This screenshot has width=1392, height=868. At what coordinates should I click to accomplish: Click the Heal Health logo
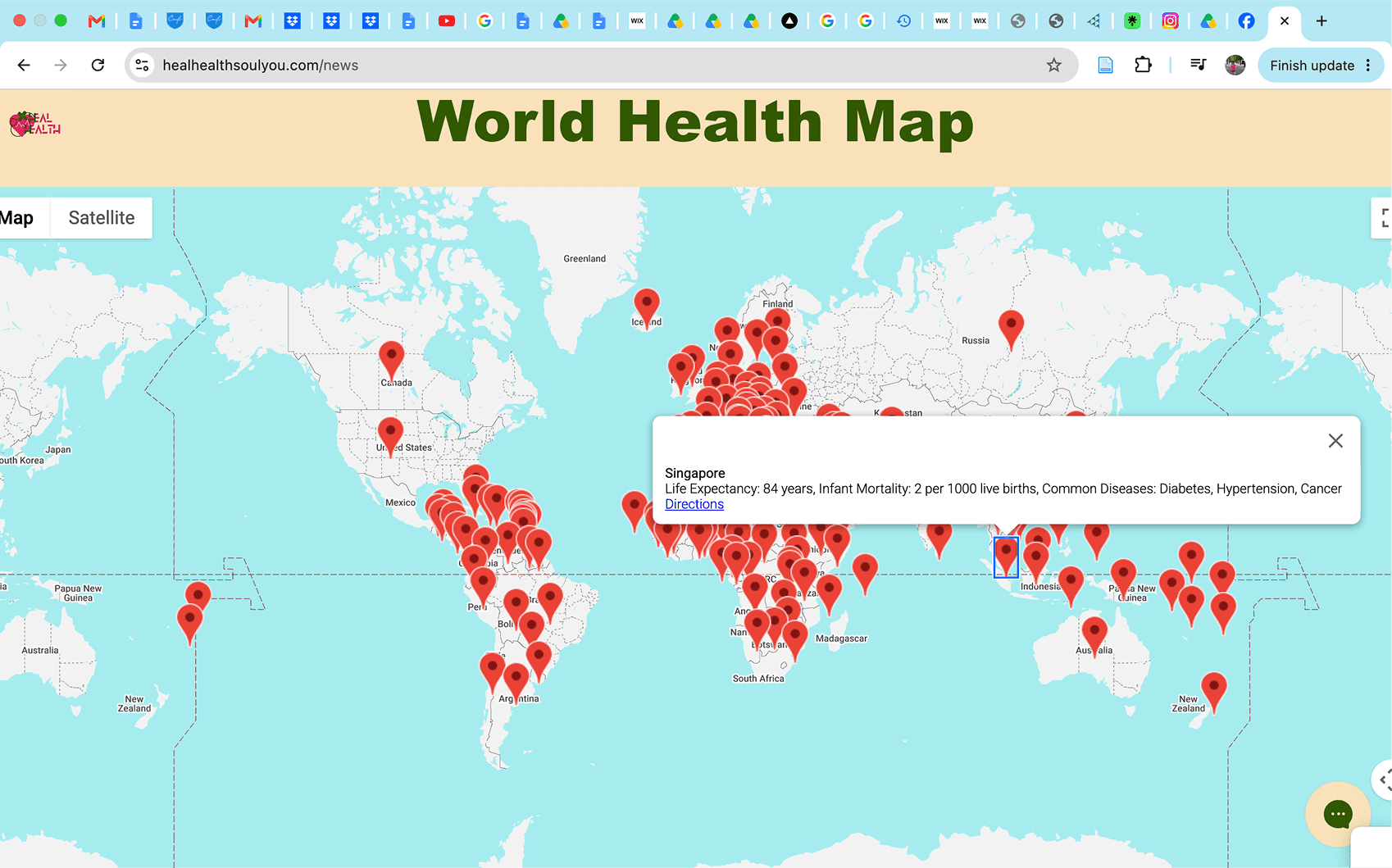point(34,124)
